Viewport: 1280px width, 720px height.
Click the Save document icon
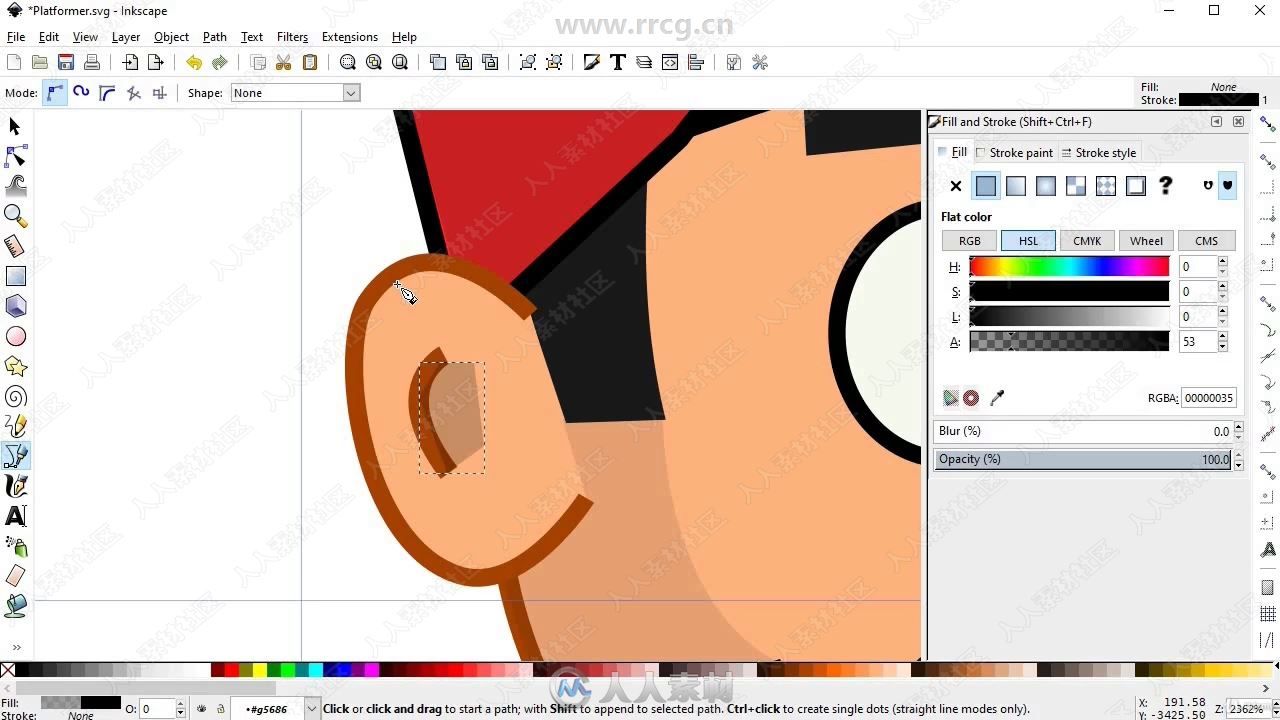[66, 62]
